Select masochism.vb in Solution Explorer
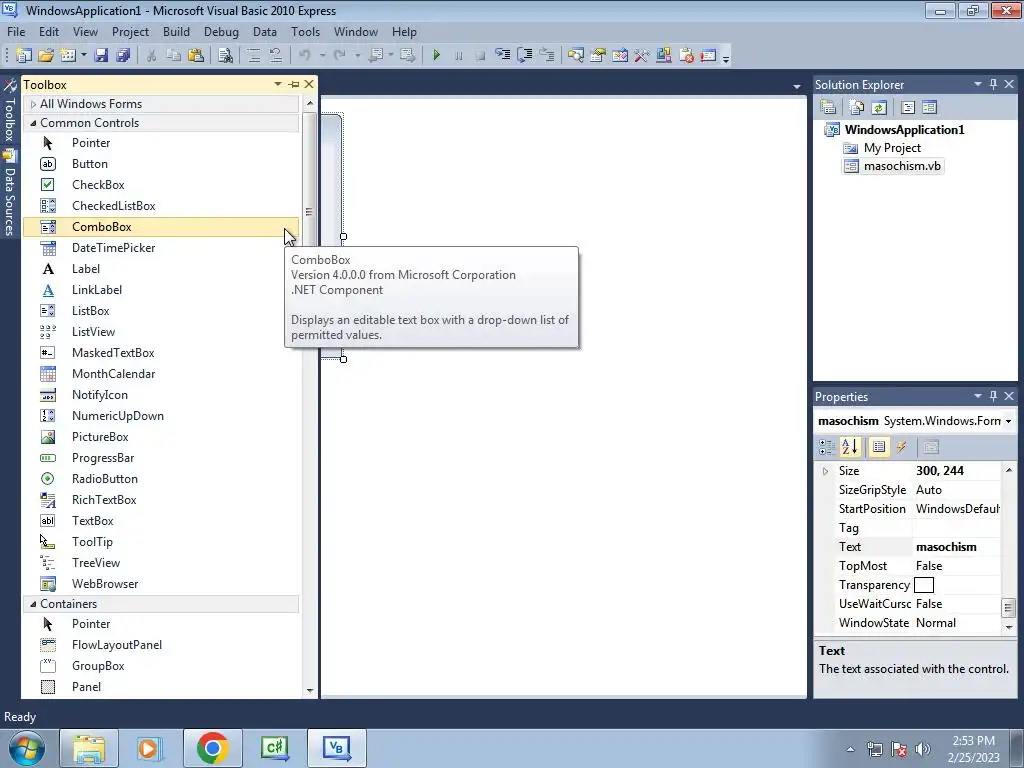This screenshot has width=1024, height=768. (x=902, y=166)
